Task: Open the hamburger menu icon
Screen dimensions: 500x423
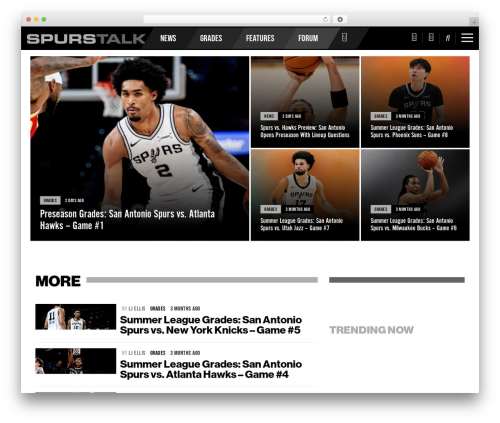Action: (x=467, y=38)
